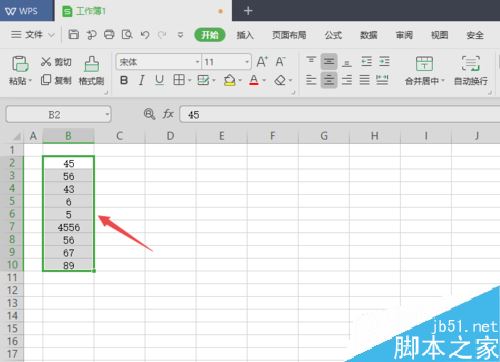Center text horizontally
This screenshot has width=500, height=362.
[x=329, y=80]
